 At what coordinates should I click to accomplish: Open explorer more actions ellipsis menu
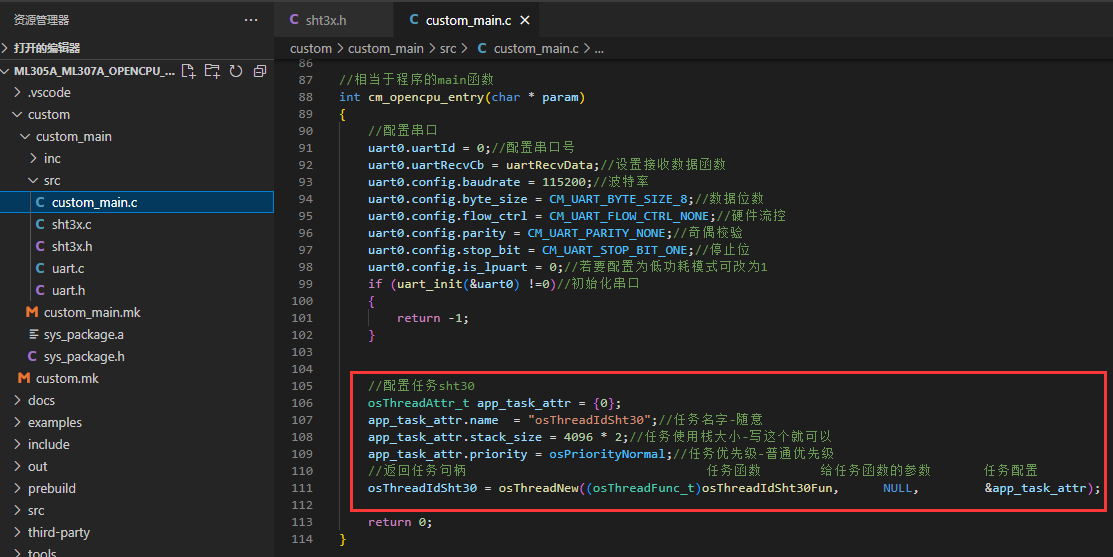251,20
